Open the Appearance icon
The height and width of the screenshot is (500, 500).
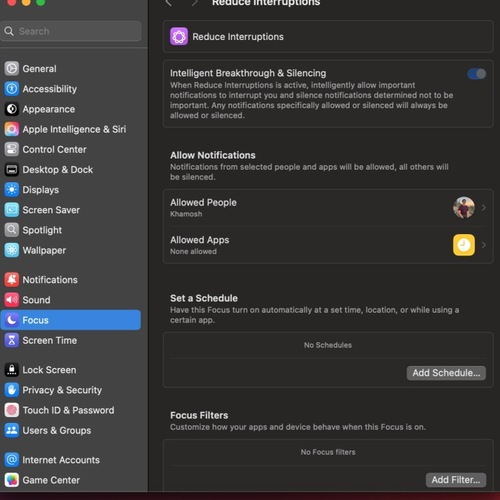12,109
